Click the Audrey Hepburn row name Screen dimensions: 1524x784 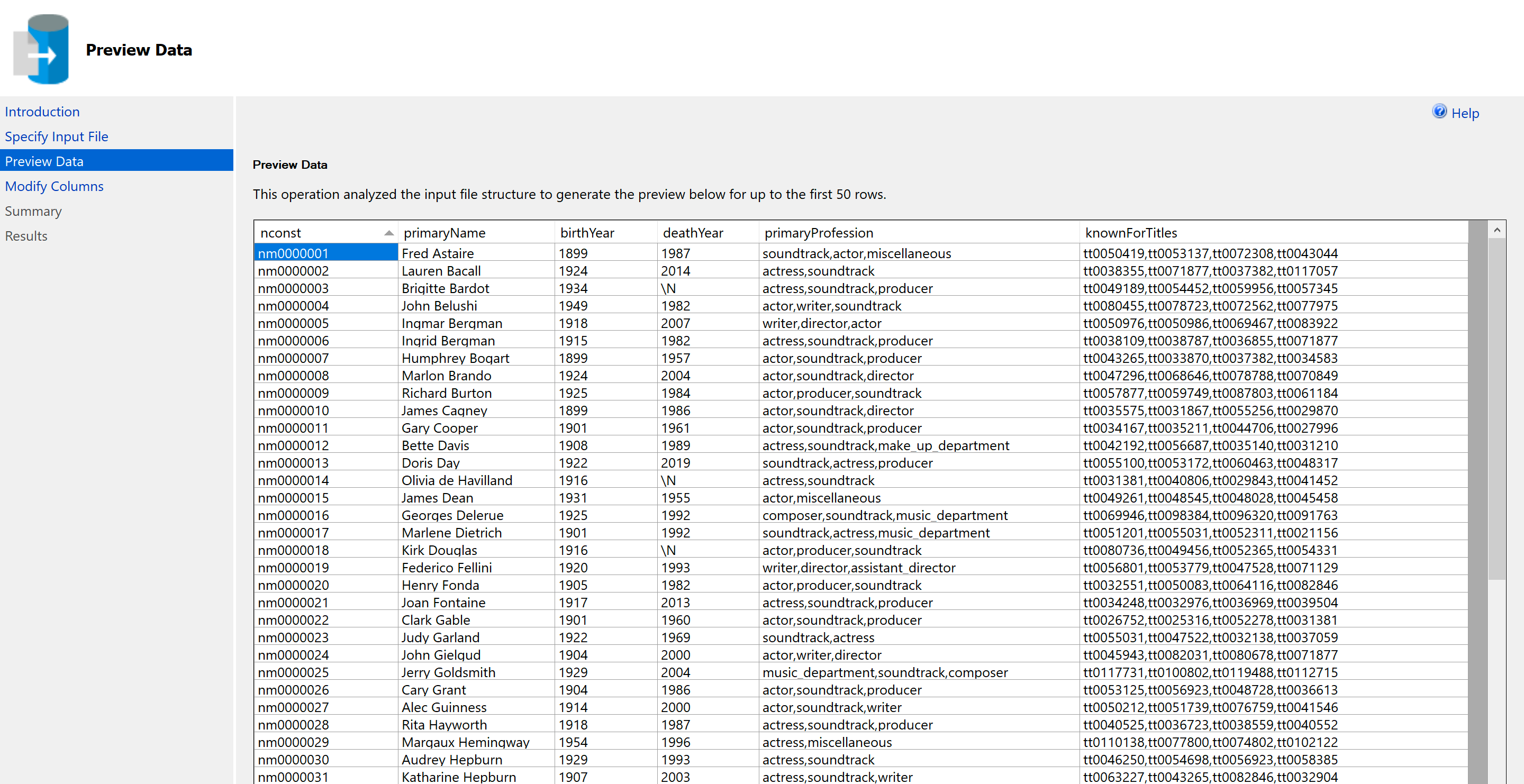451,760
